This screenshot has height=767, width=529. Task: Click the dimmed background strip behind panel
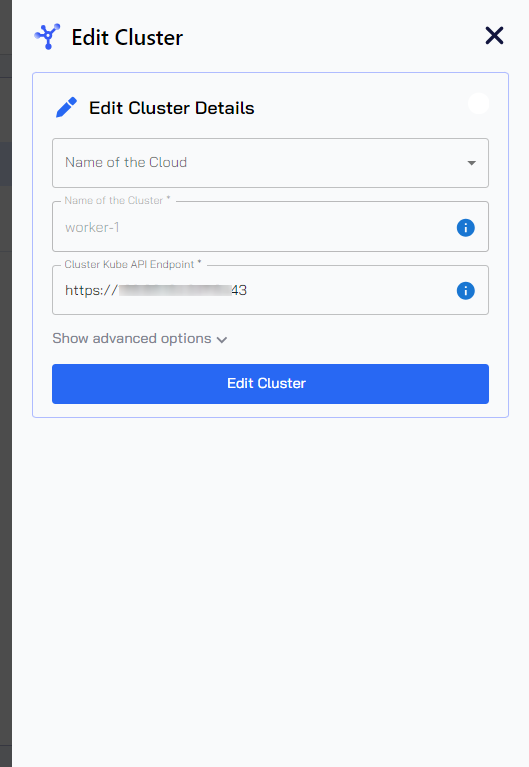[5, 384]
